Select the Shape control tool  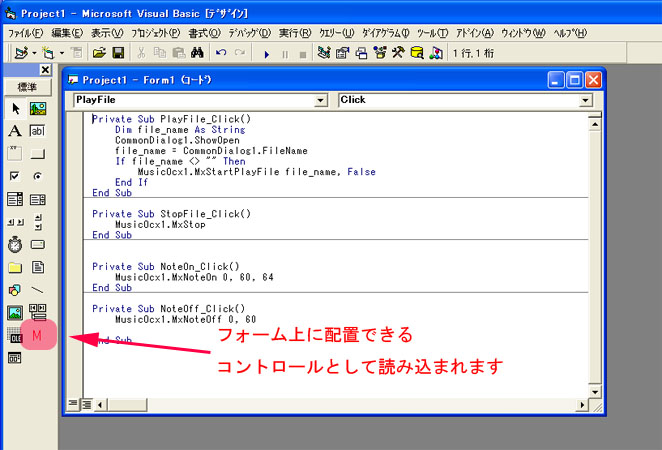(15, 290)
